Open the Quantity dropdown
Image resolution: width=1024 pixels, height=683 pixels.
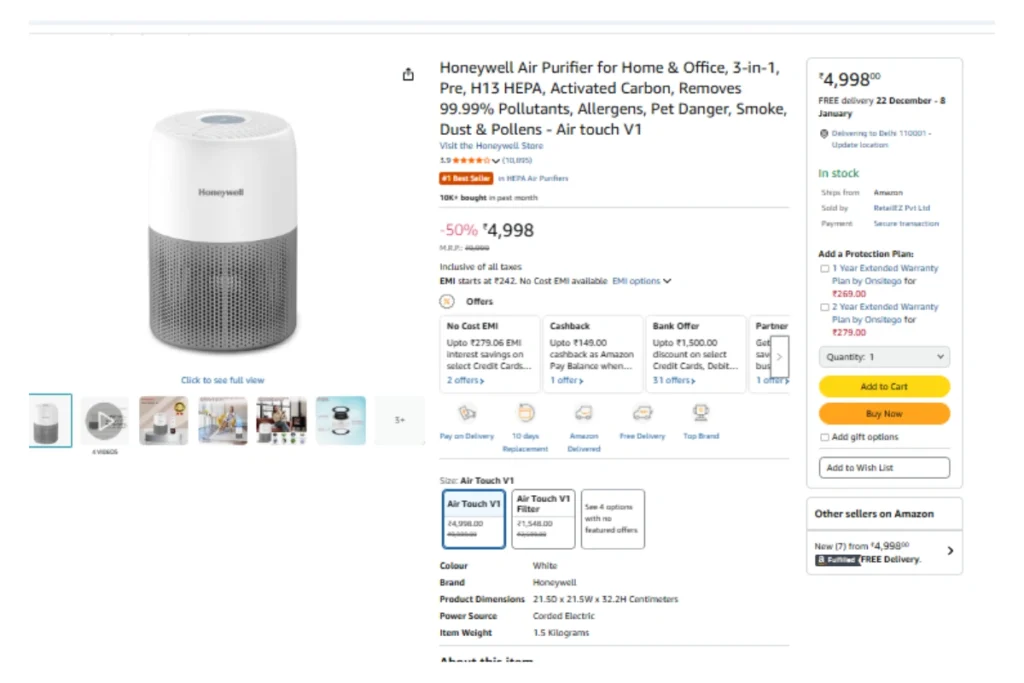pos(884,357)
